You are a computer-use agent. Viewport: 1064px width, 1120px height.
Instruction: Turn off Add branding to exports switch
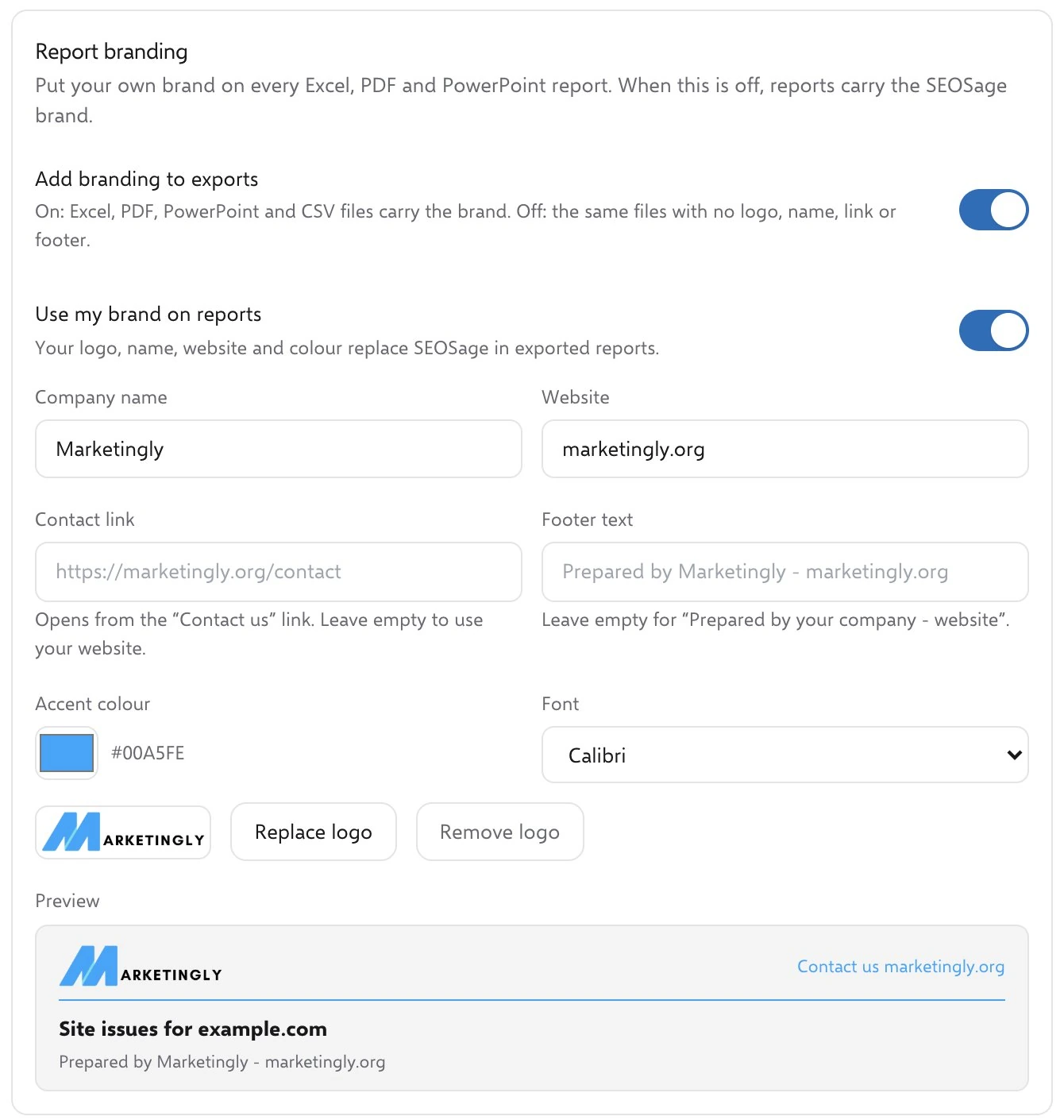coord(993,210)
